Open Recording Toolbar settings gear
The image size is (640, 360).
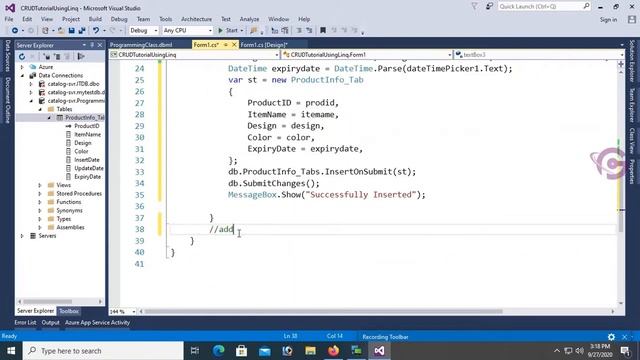611,337
